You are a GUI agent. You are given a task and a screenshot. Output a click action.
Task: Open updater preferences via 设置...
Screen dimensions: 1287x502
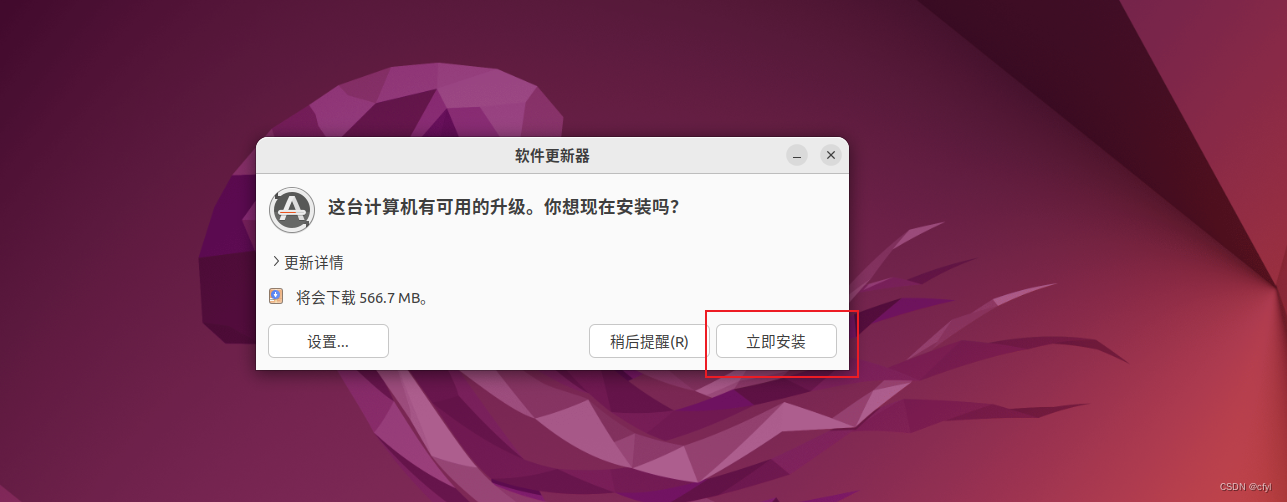[x=328, y=341]
